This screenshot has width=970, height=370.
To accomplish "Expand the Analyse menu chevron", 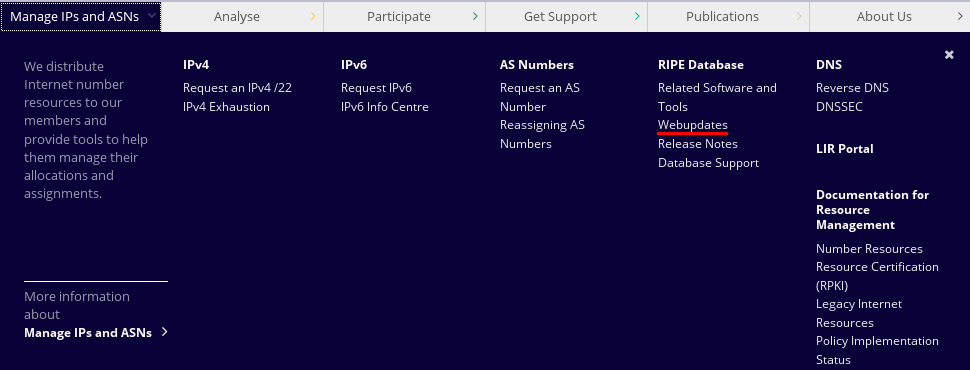I will (x=314, y=17).
